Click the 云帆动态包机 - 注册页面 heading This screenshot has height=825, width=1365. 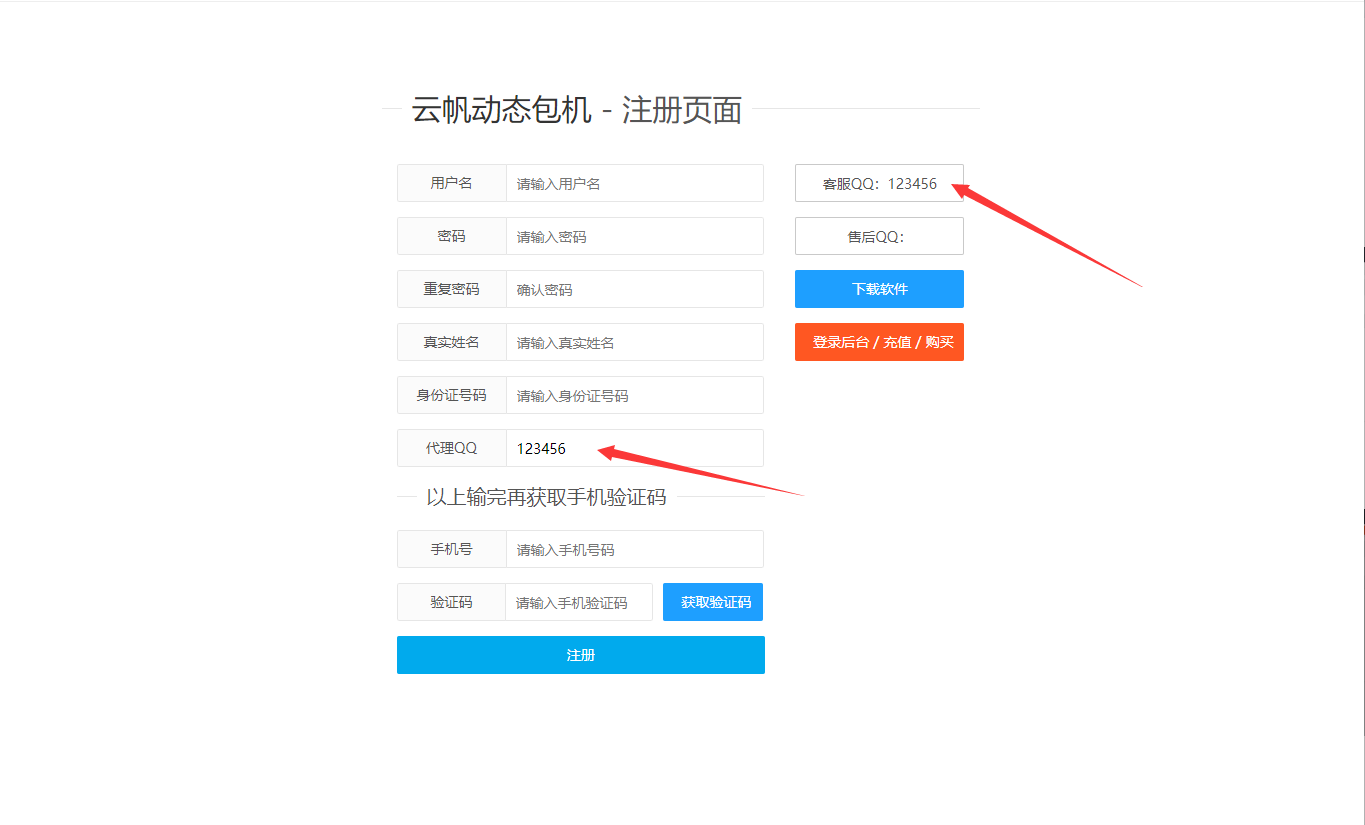coord(577,110)
